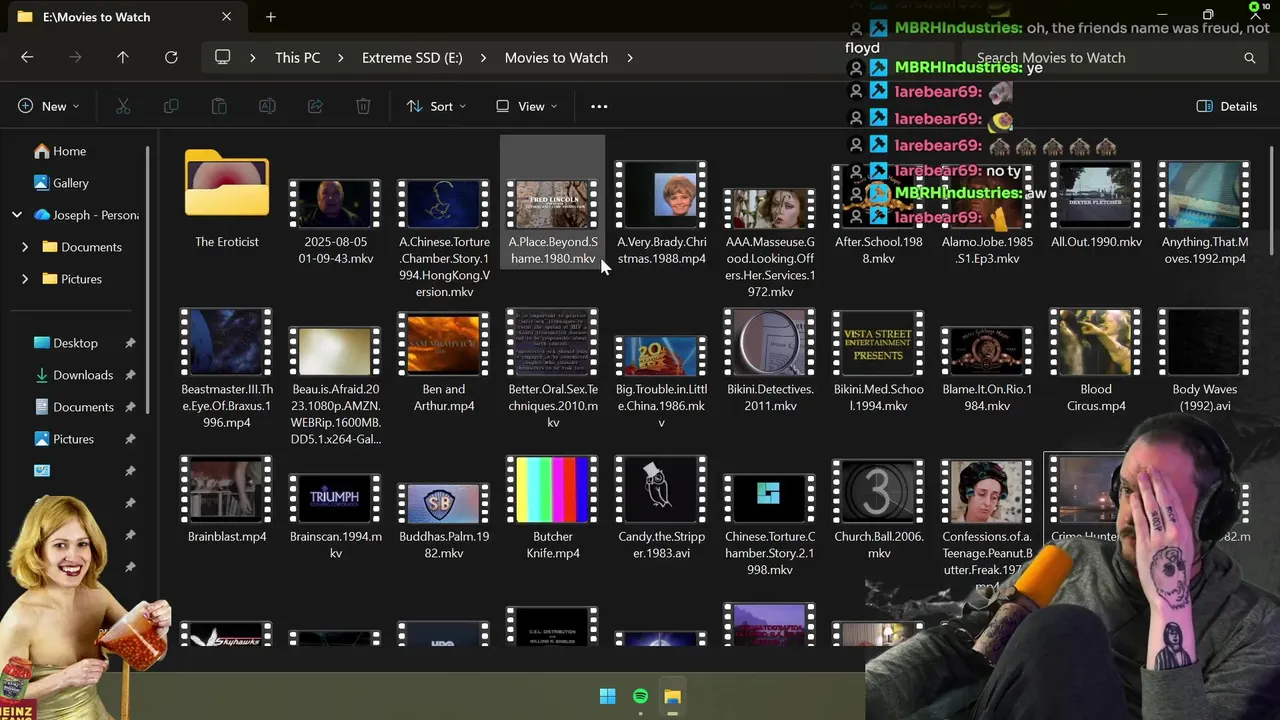The image size is (1280, 720).
Task: Open a new Explorer tab
Action: click(270, 17)
